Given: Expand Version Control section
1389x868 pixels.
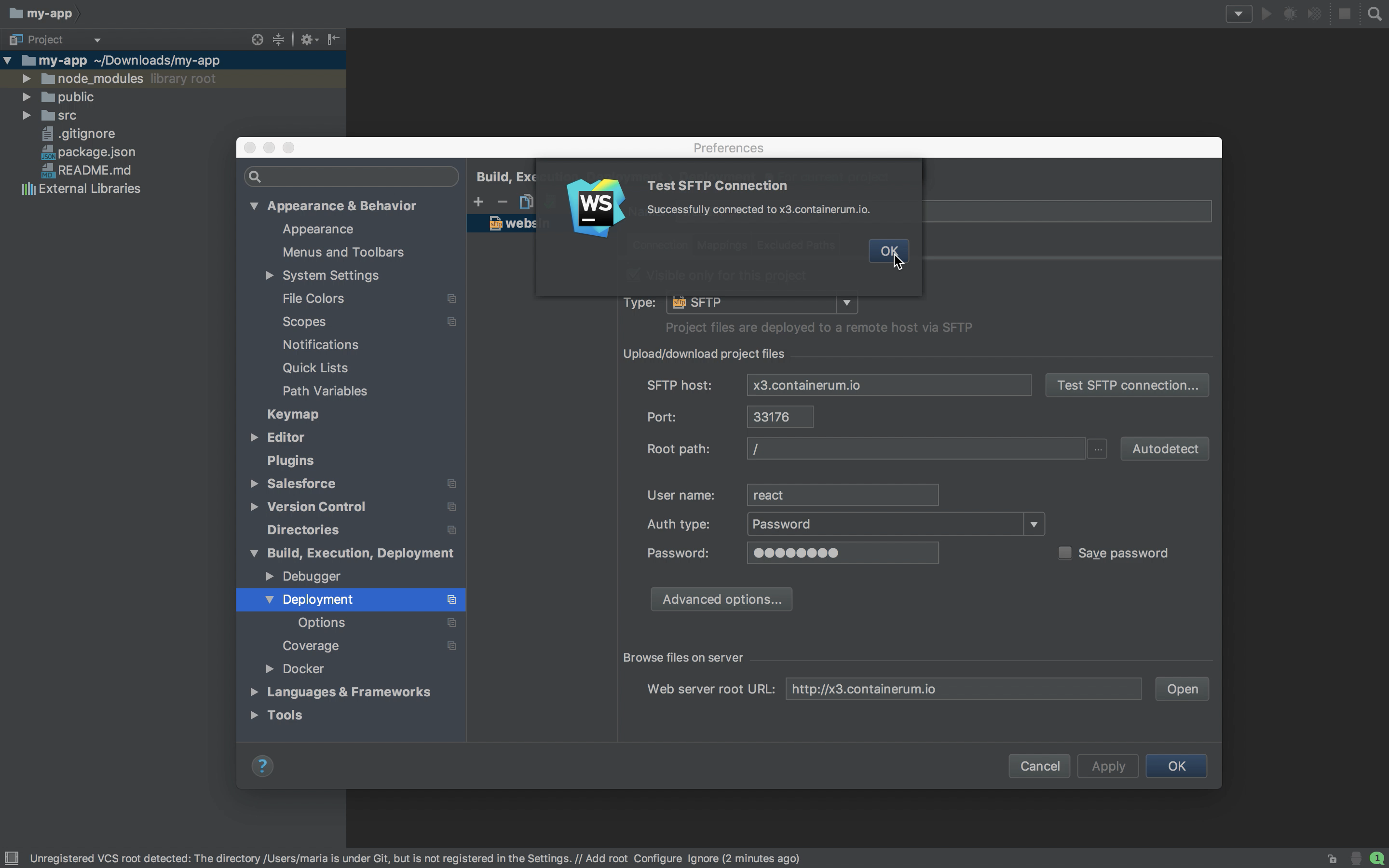Looking at the screenshot, I should click(254, 507).
